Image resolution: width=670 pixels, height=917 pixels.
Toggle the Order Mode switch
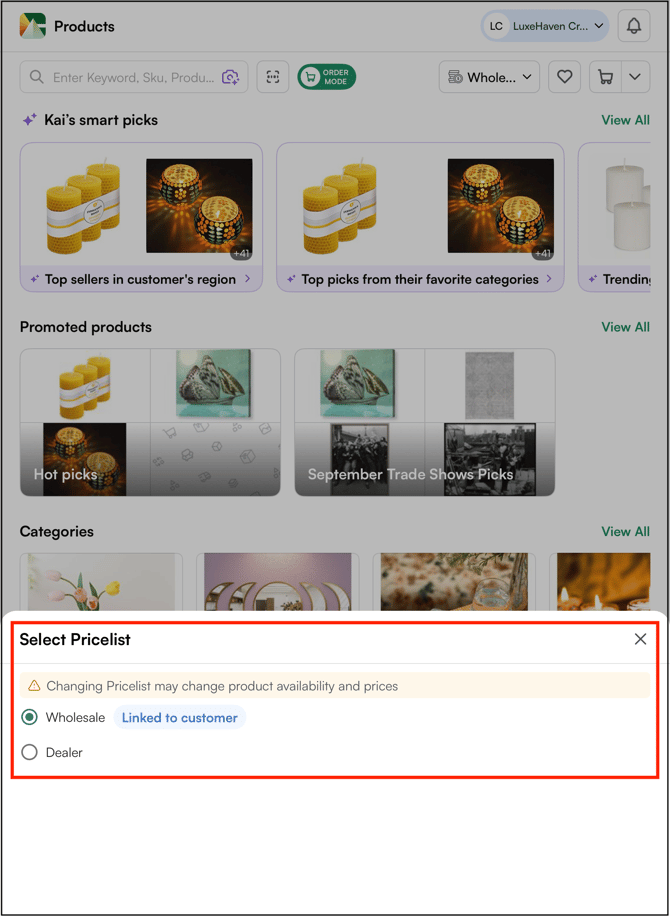tap(326, 77)
